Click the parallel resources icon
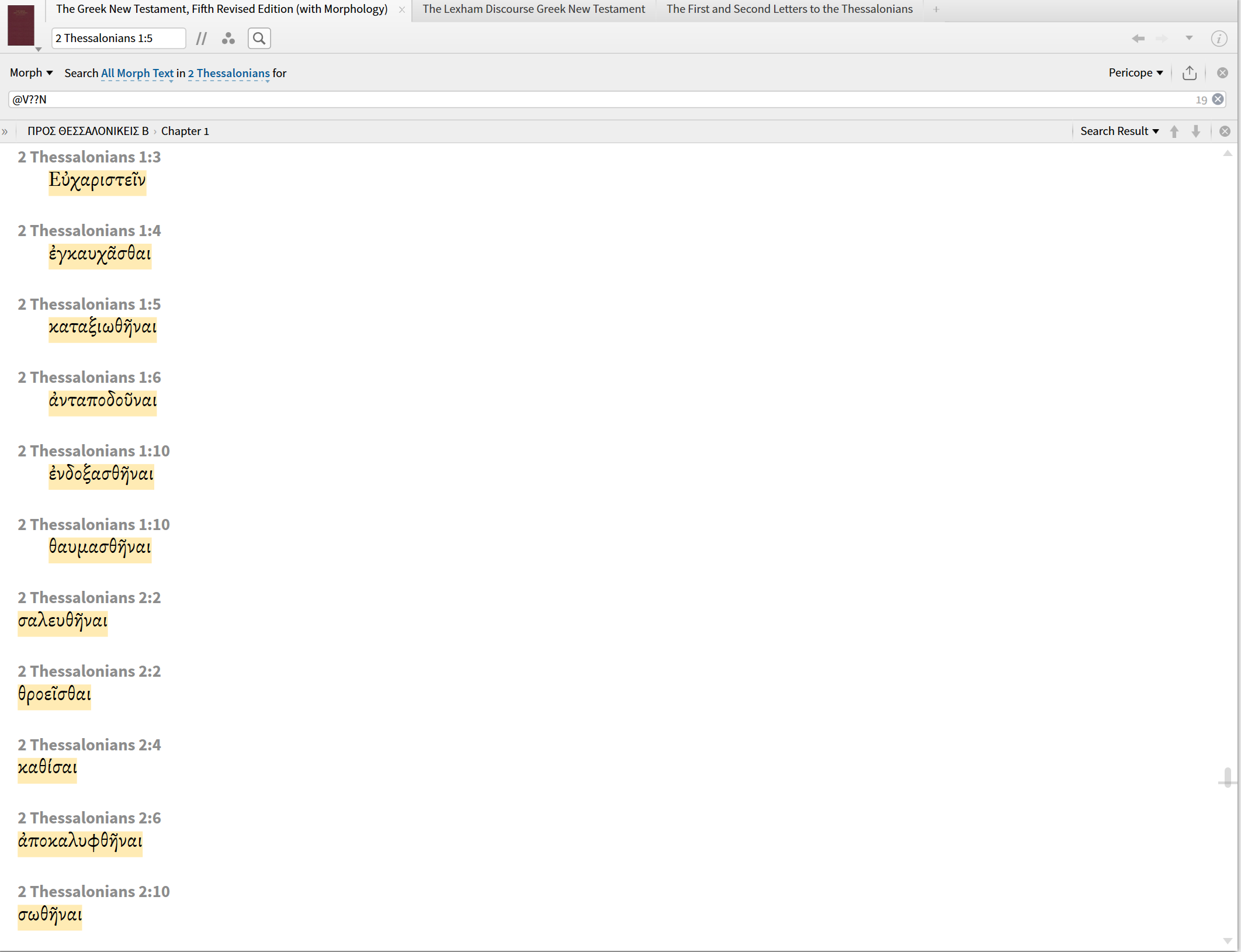The height and width of the screenshot is (952, 1241). point(202,39)
